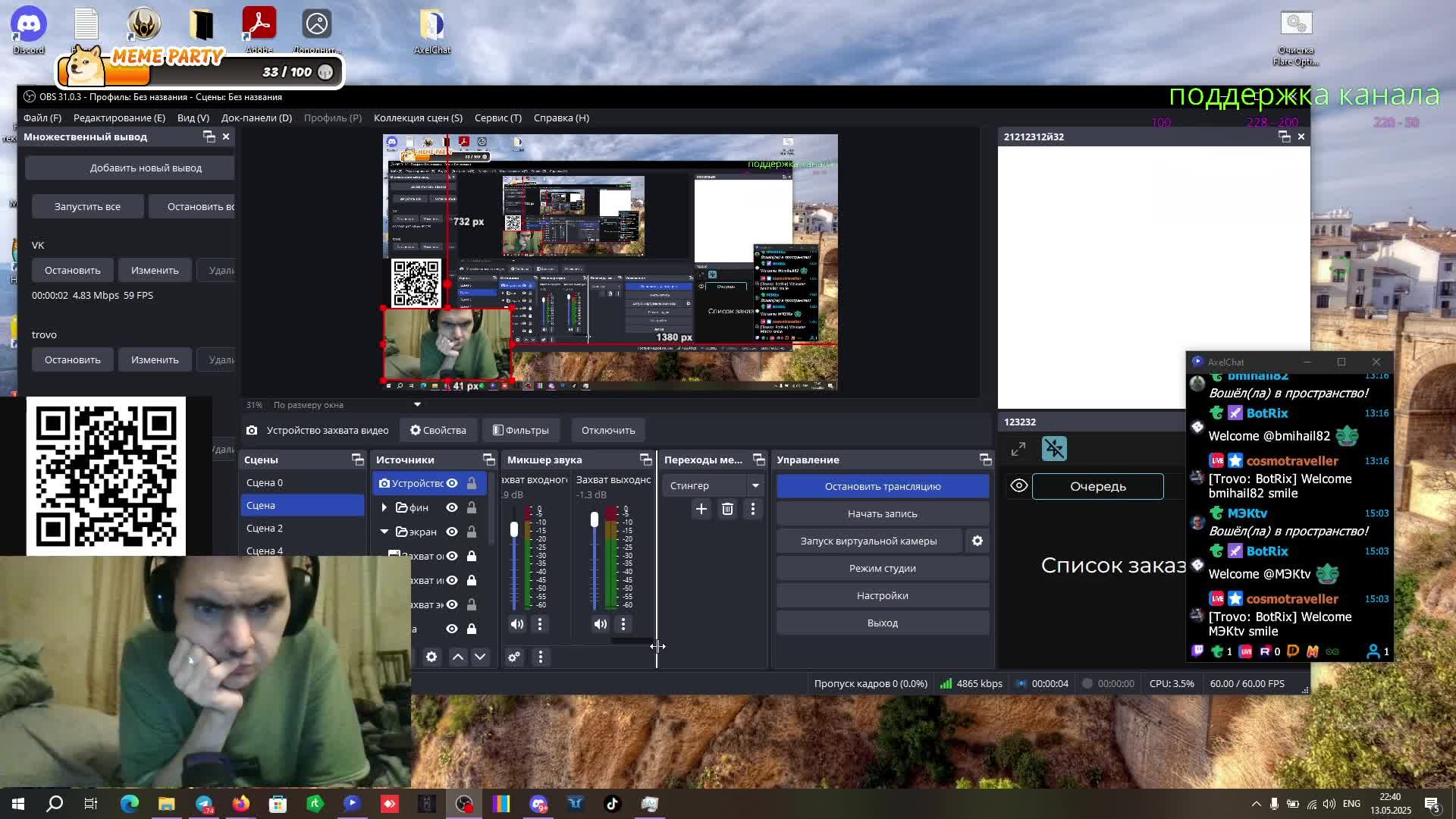This screenshot has width=1456, height=819.
Task: Open the Док-панели menu
Action: tap(256, 118)
